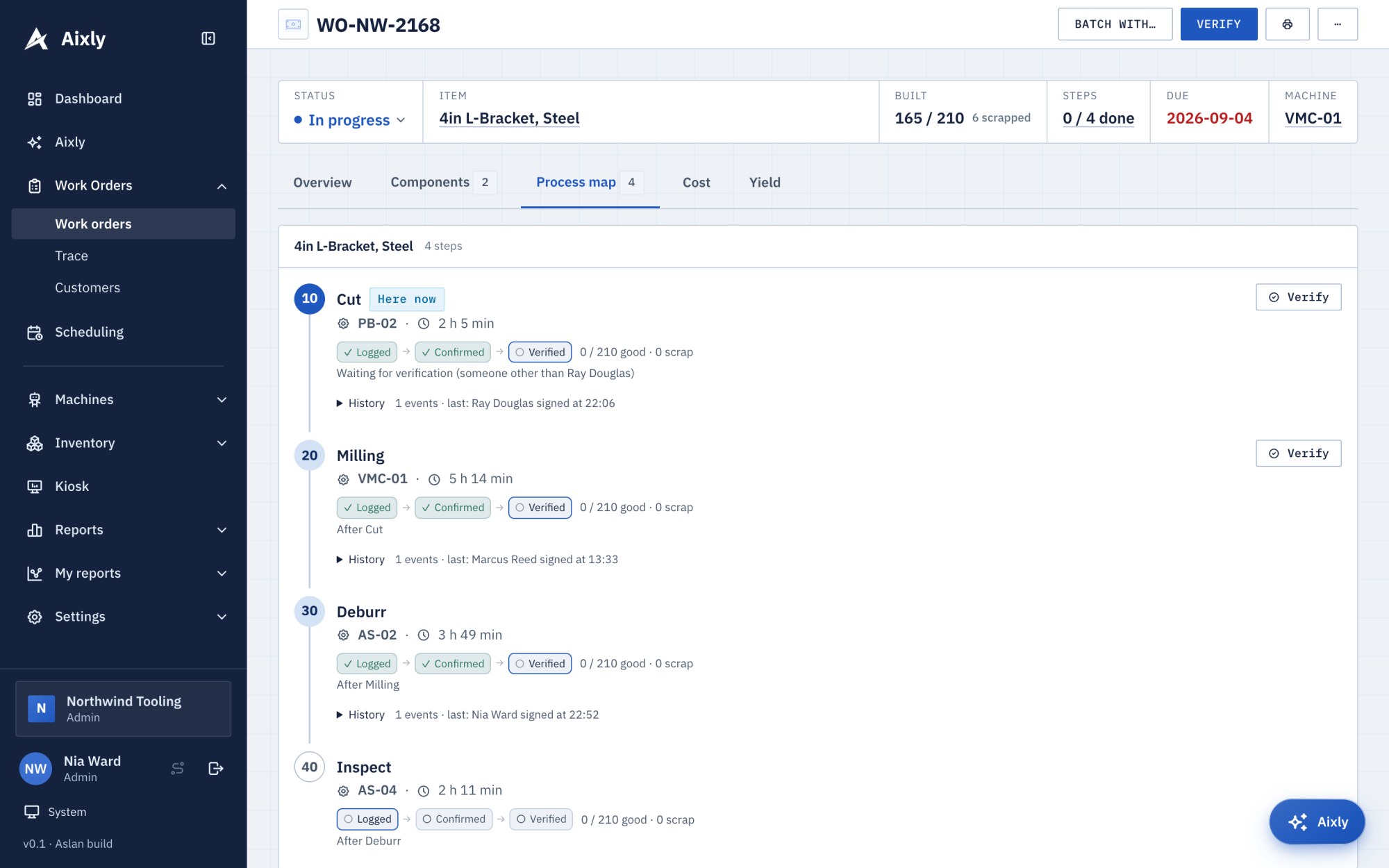
Task: Click the switch account icon beside Nia Ward
Action: [x=178, y=768]
